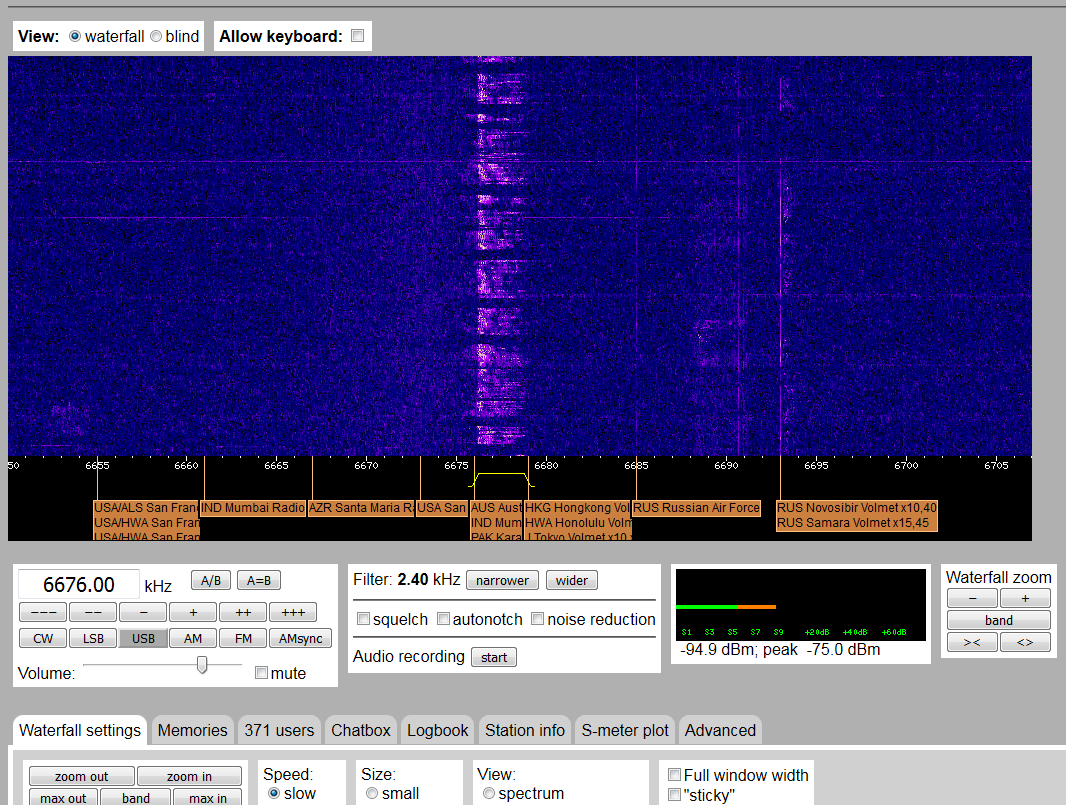Toggle the autonotch checkbox
This screenshot has height=805, width=1066.
click(444, 619)
